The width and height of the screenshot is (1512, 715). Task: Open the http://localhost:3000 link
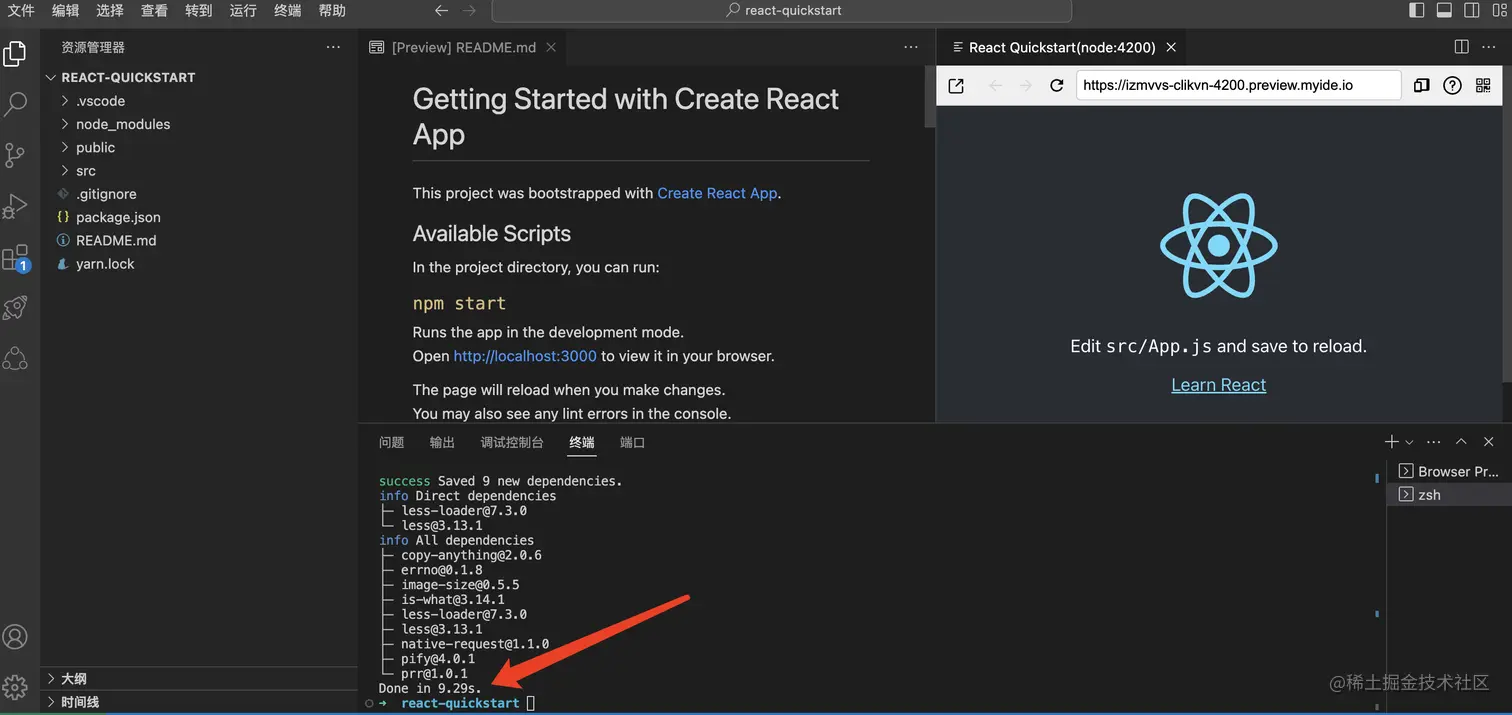point(525,356)
